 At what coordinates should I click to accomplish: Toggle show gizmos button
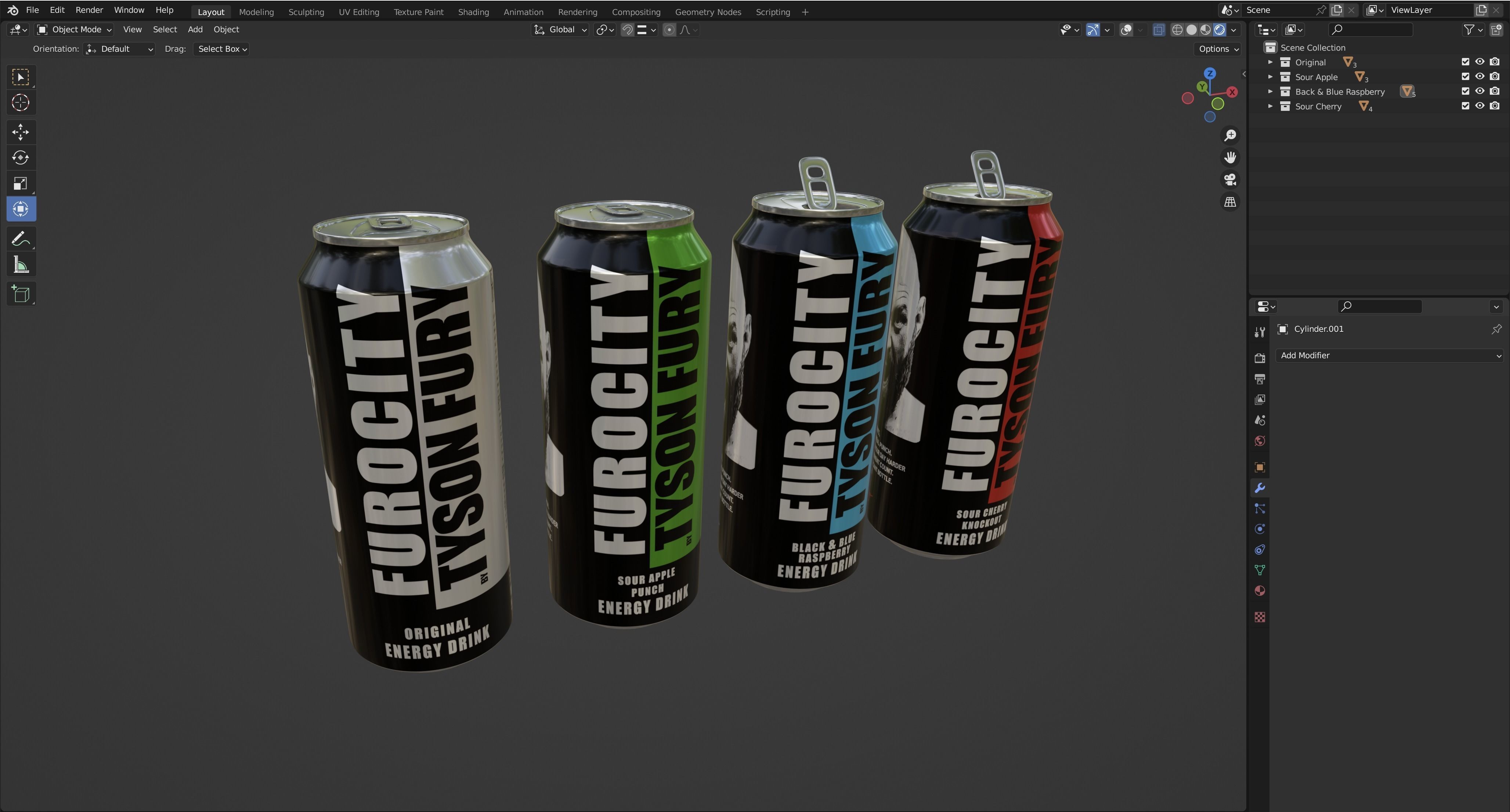click(1092, 30)
